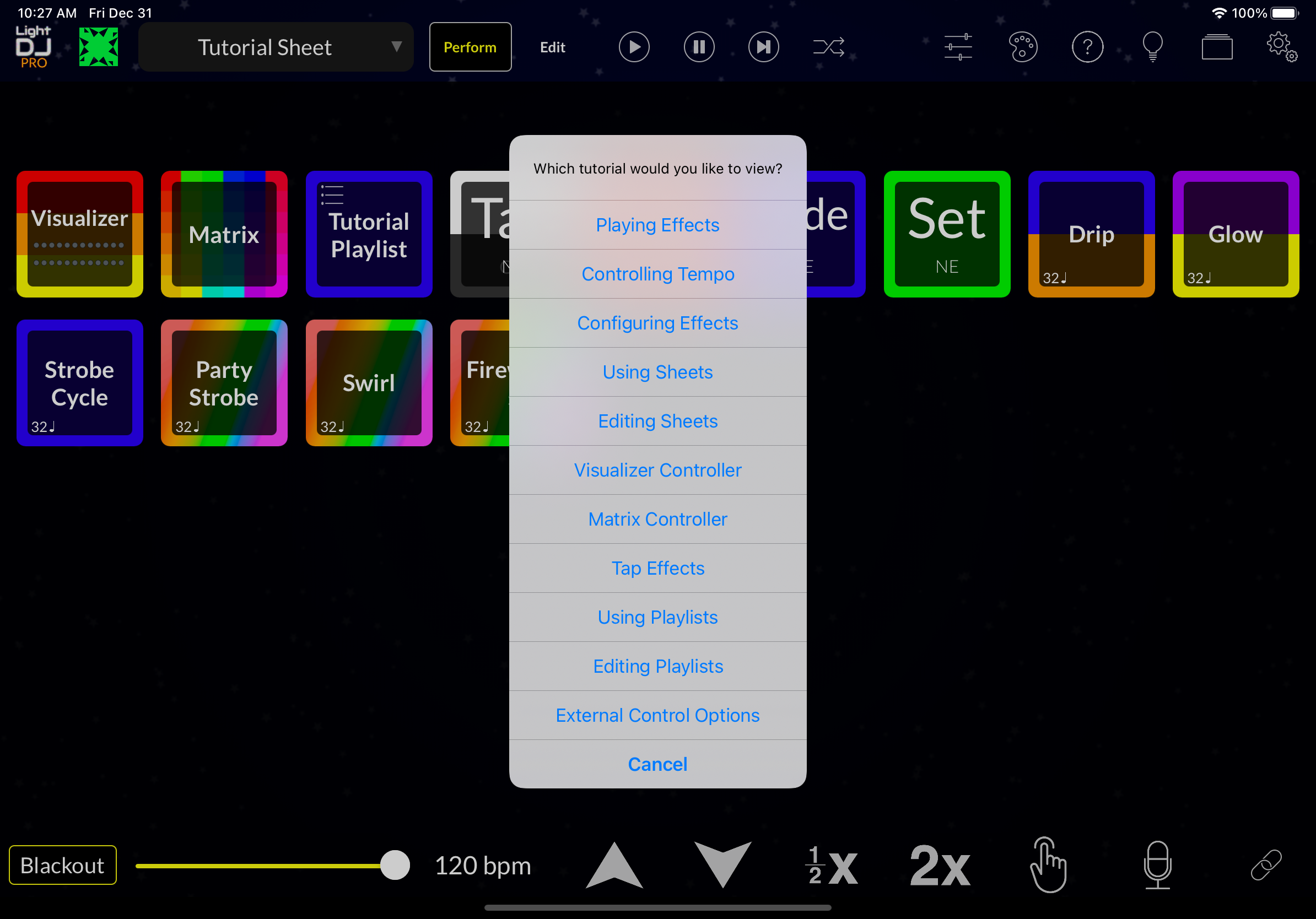Switch to Edit mode

tap(553, 47)
